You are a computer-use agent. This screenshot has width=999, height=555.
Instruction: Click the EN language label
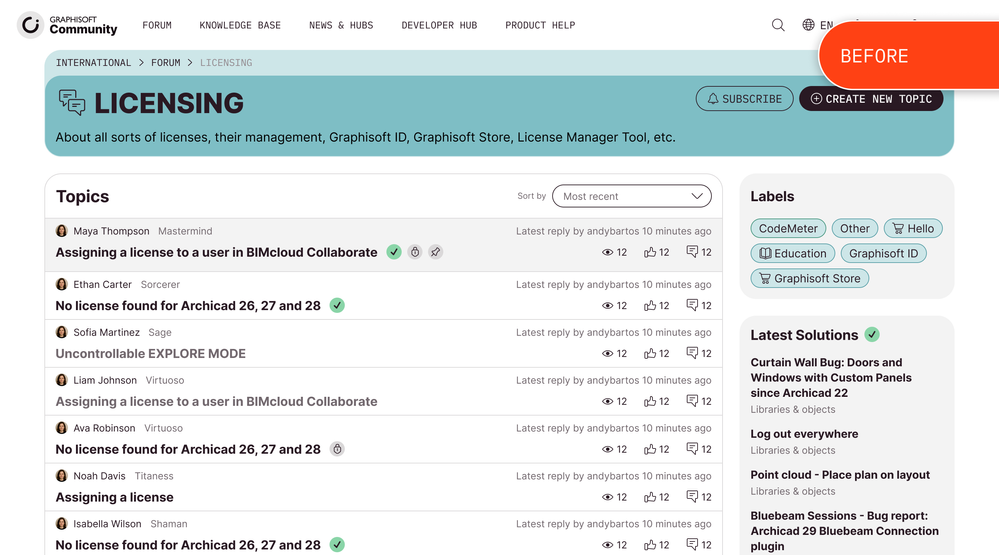(826, 25)
